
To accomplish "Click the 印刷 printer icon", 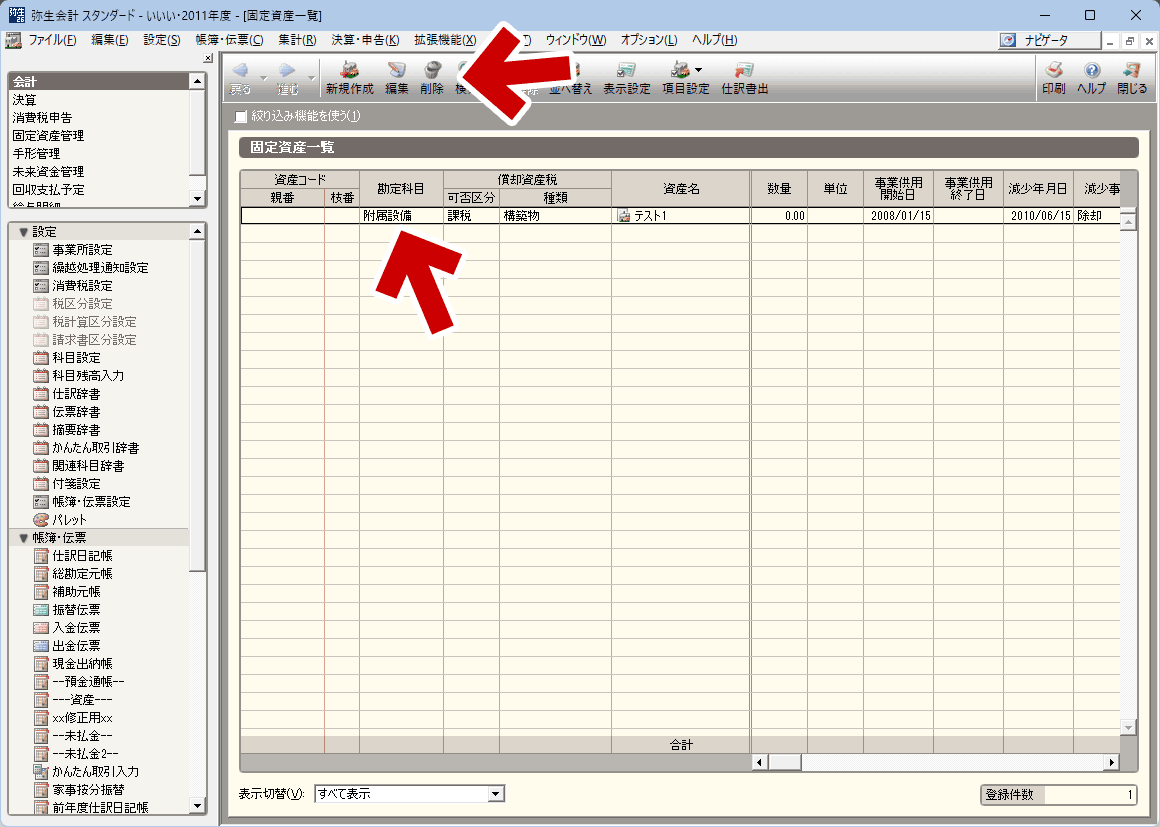I will (1053, 78).
